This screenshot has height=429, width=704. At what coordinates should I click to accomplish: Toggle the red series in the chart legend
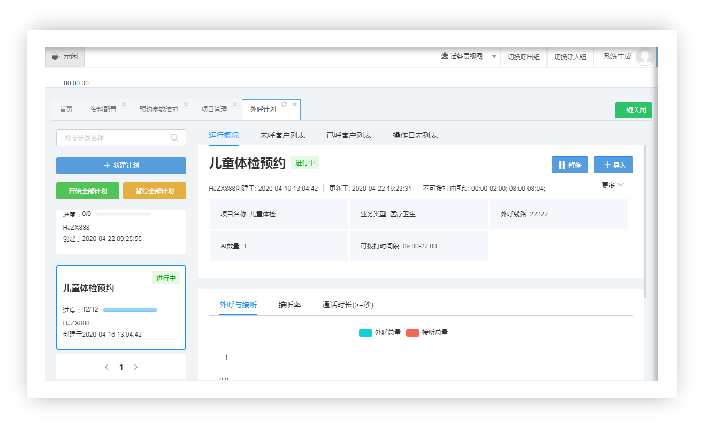412,332
